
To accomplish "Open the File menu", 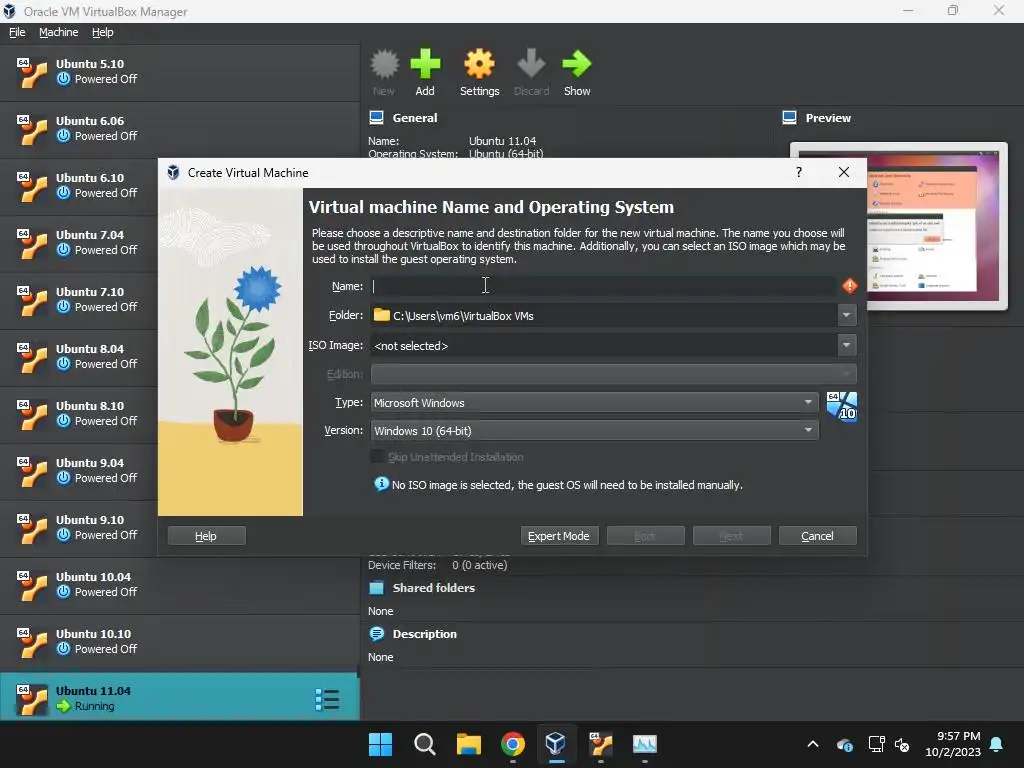I will point(17,32).
